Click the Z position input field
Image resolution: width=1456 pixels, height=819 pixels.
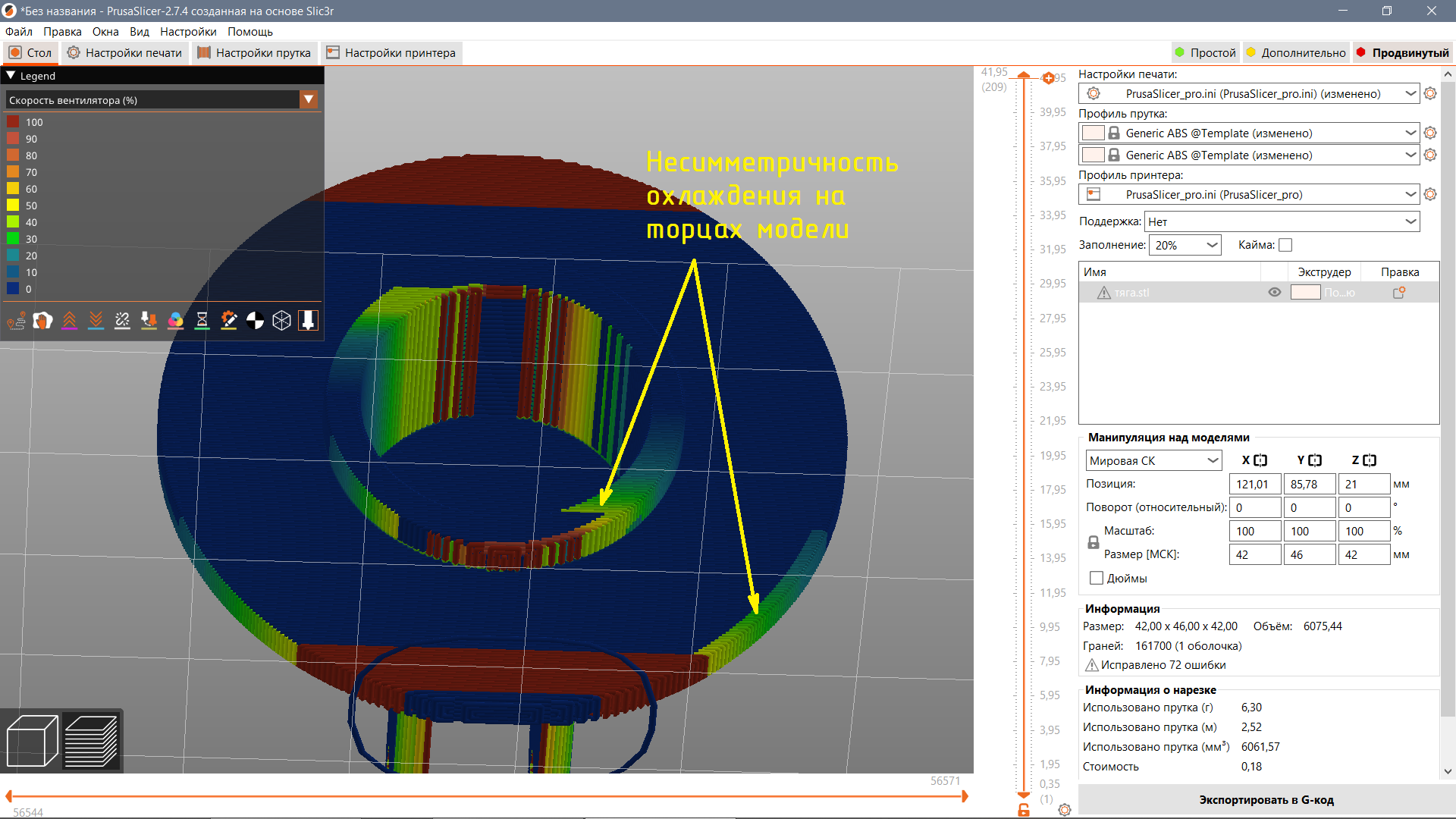click(x=1363, y=484)
